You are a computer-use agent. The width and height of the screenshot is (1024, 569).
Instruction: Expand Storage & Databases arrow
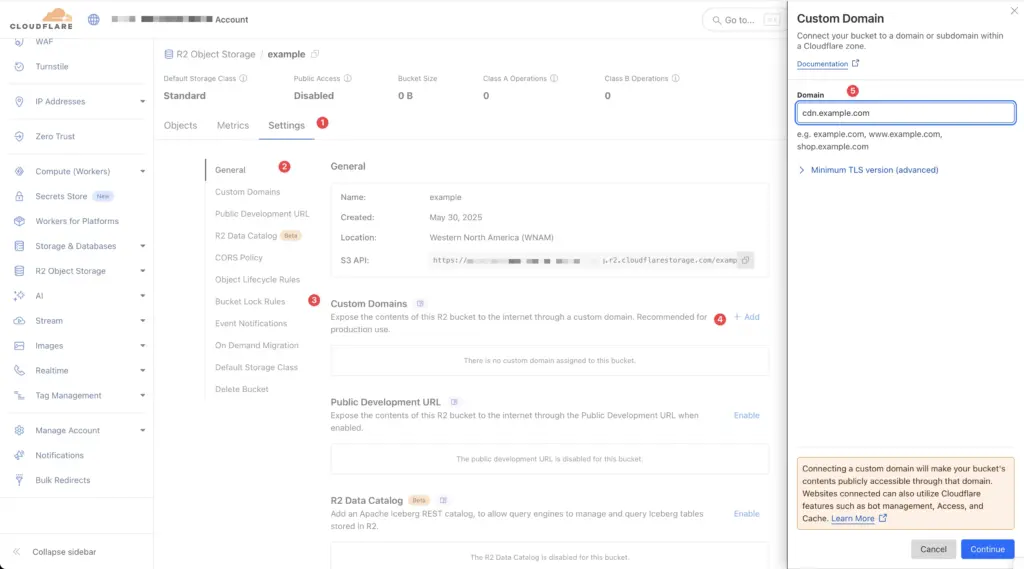[x=142, y=246]
